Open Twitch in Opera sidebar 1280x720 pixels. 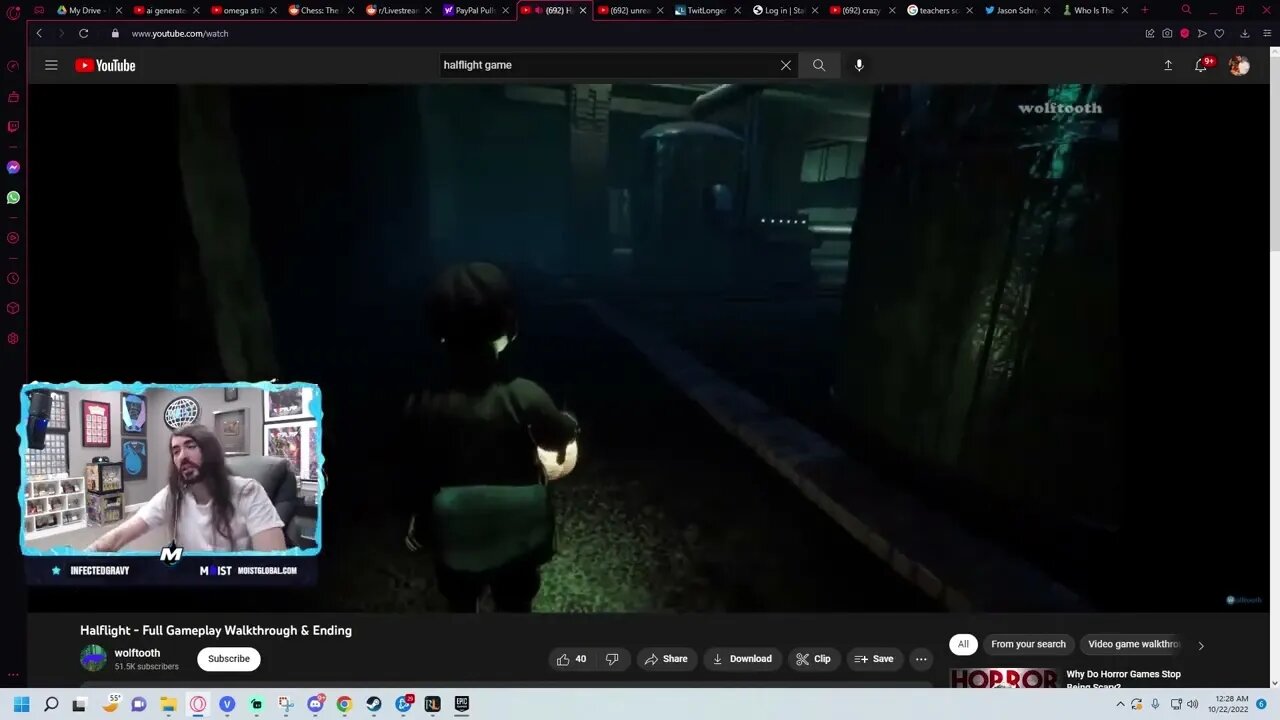(x=13, y=127)
